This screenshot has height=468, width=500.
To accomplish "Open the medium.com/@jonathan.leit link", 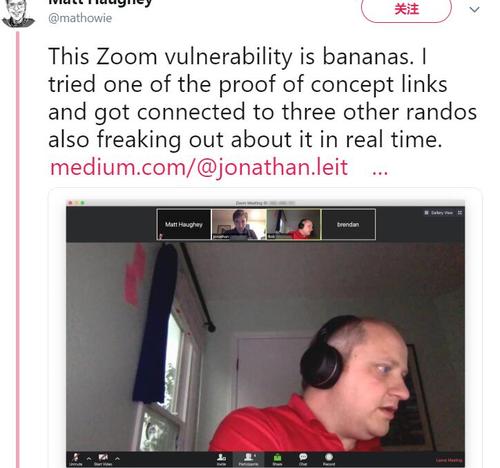I will tap(199, 167).
